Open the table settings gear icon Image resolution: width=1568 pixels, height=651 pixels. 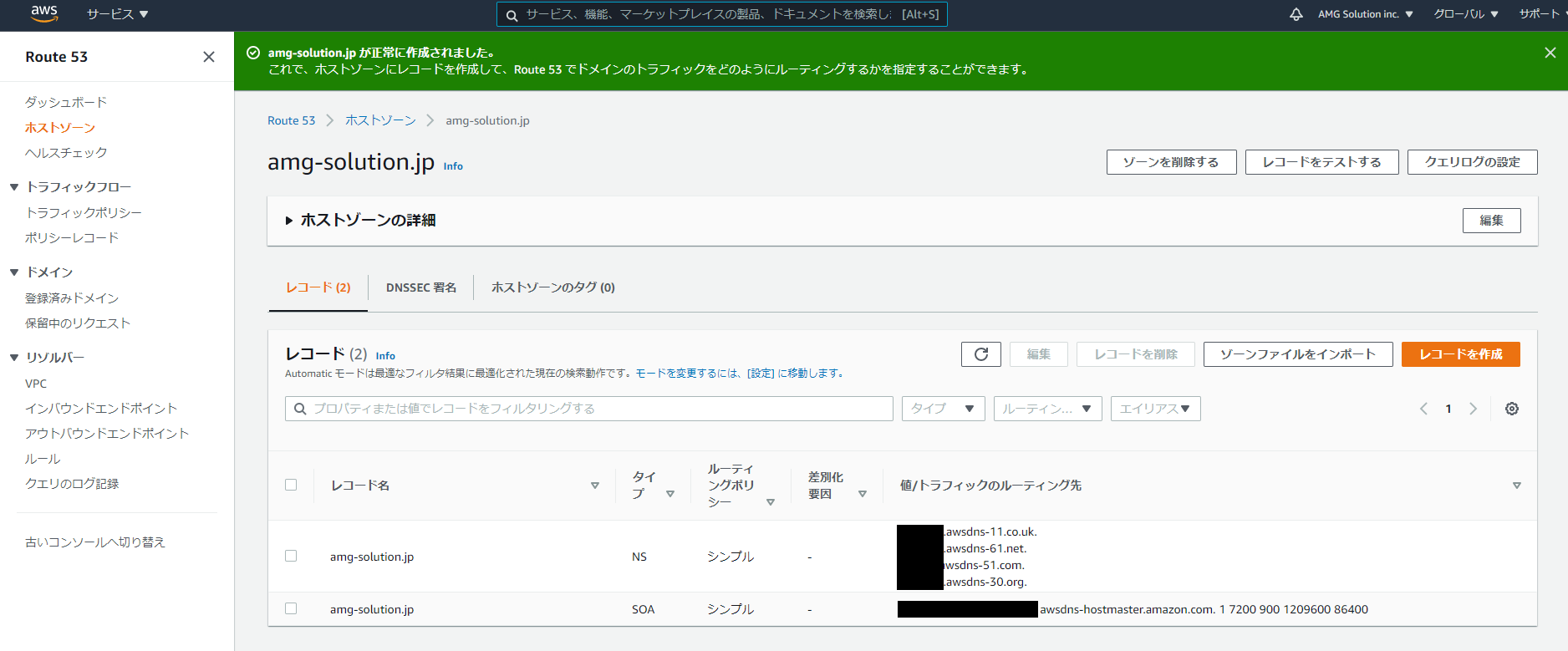coord(1512,409)
